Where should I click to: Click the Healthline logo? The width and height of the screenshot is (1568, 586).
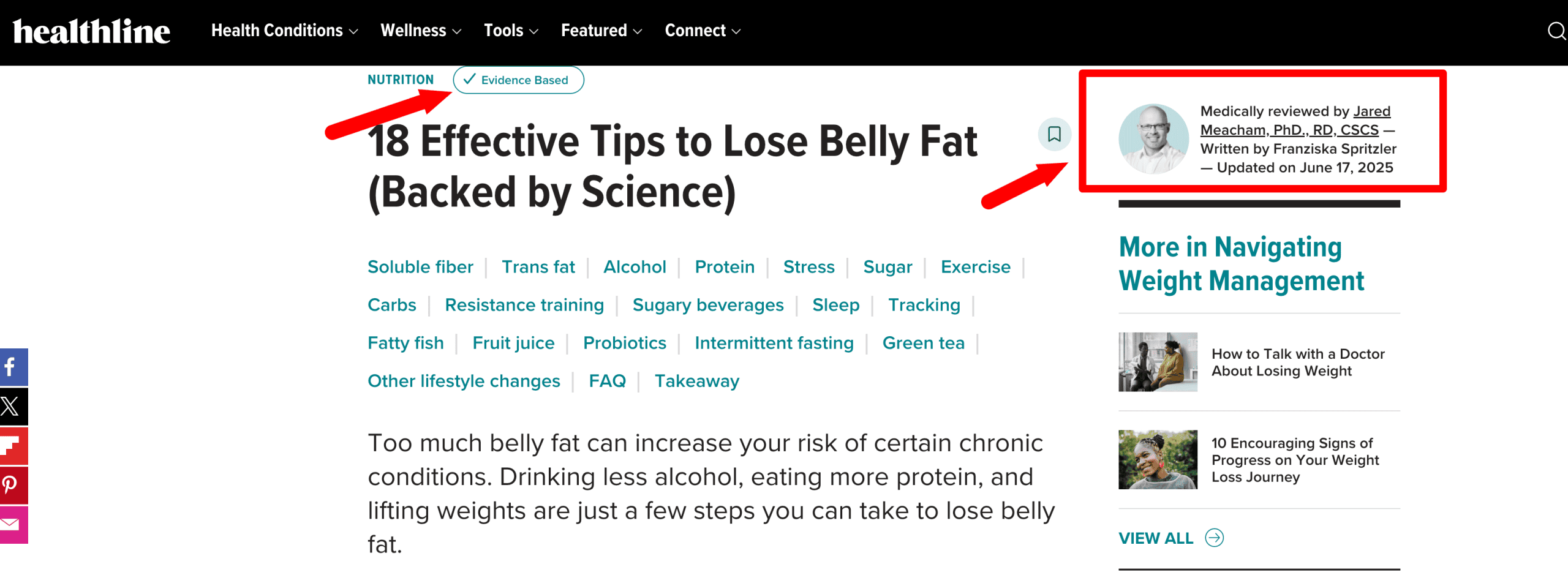tap(91, 31)
